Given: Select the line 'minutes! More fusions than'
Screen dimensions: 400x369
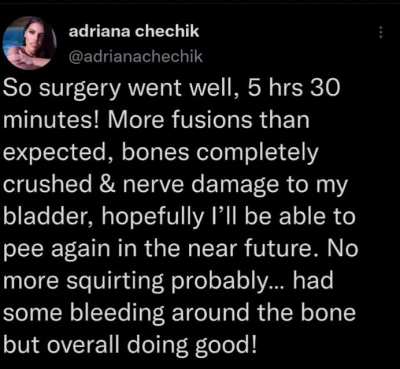Looking at the screenshot, I should click(x=157, y=122).
